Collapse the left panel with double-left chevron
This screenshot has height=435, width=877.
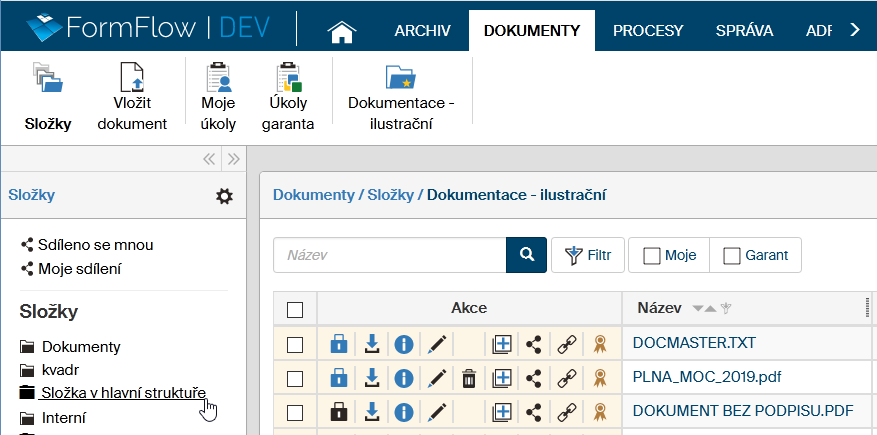(209, 158)
